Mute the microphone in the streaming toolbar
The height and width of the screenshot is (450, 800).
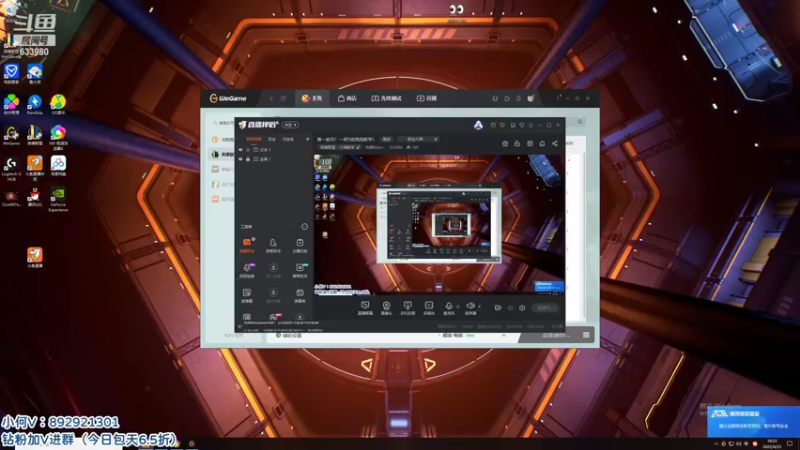[448, 307]
